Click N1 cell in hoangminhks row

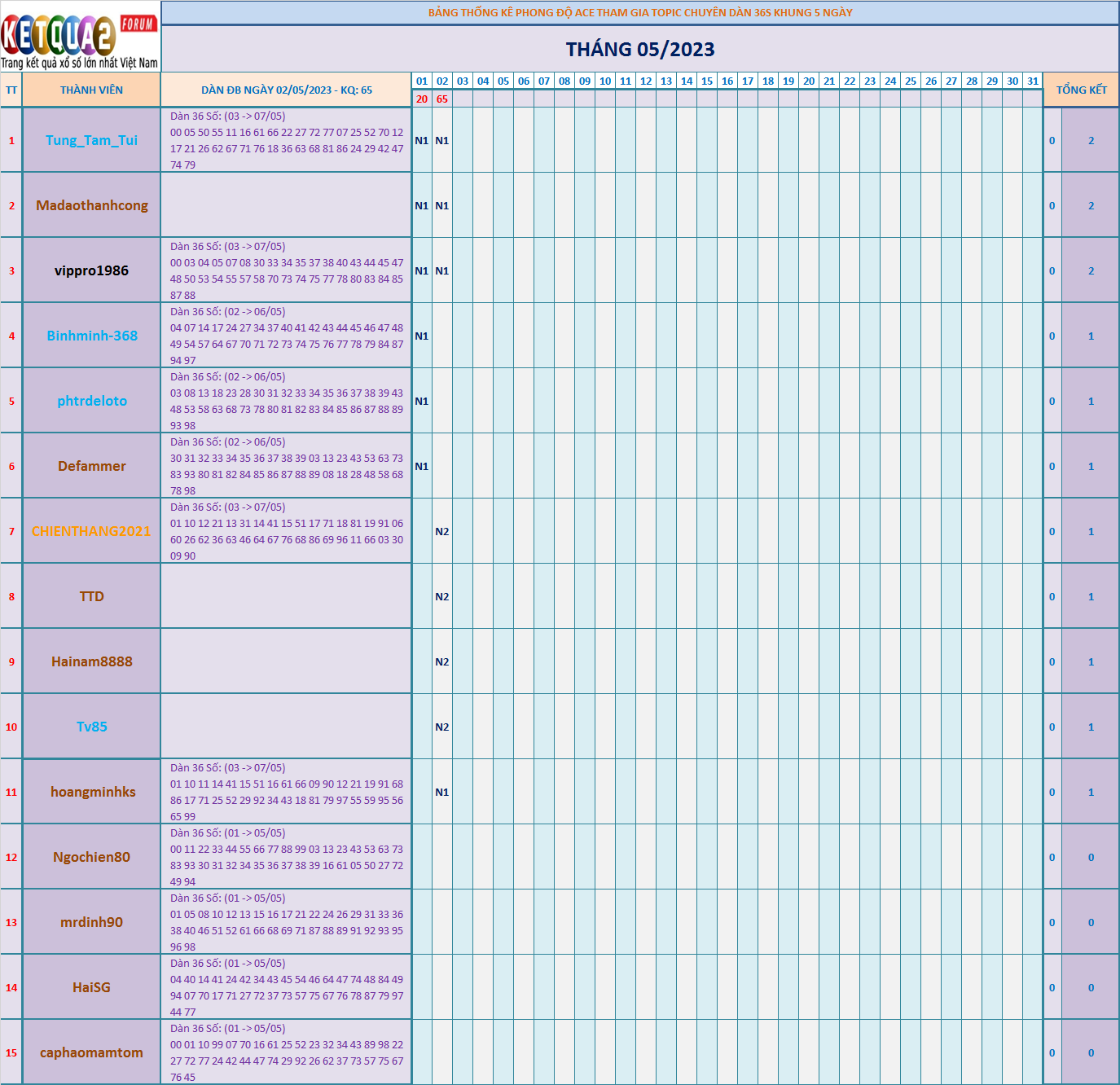(442, 792)
